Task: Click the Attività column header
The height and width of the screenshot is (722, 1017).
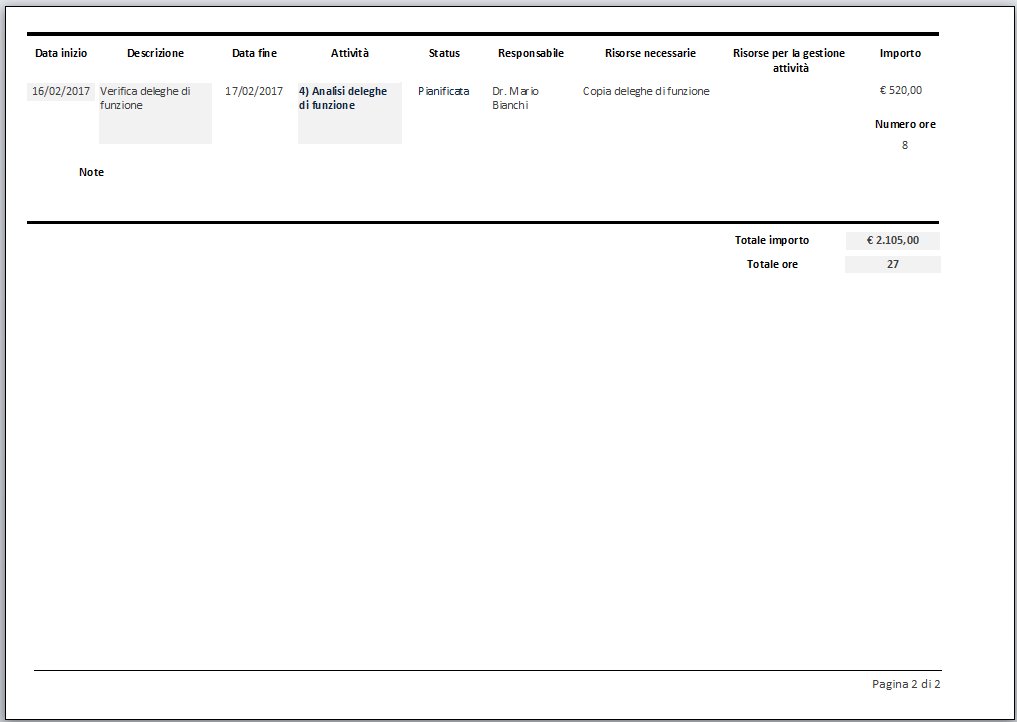Action: coord(350,53)
